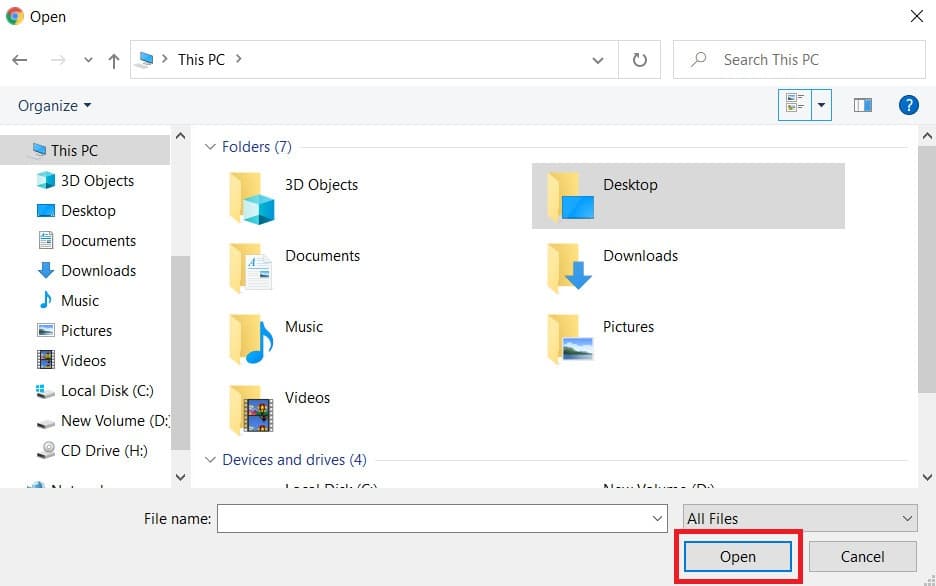Open the view options dropdown arrow
This screenshot has height=586, width=936.
point(821,105)
